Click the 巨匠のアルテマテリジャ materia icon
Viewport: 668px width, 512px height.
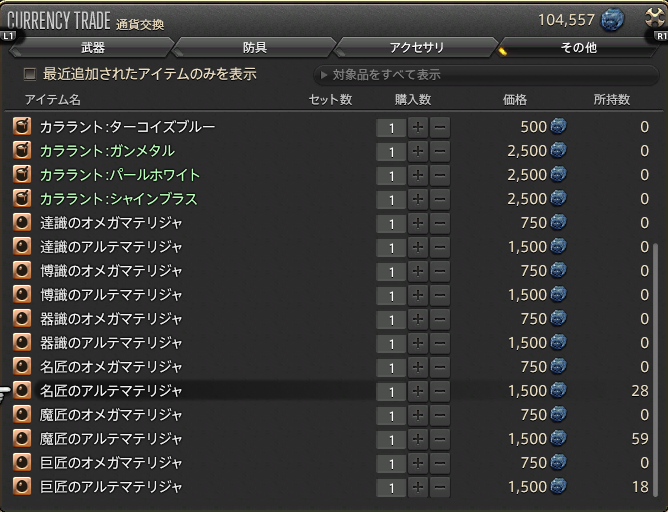[x=21, y=487]
